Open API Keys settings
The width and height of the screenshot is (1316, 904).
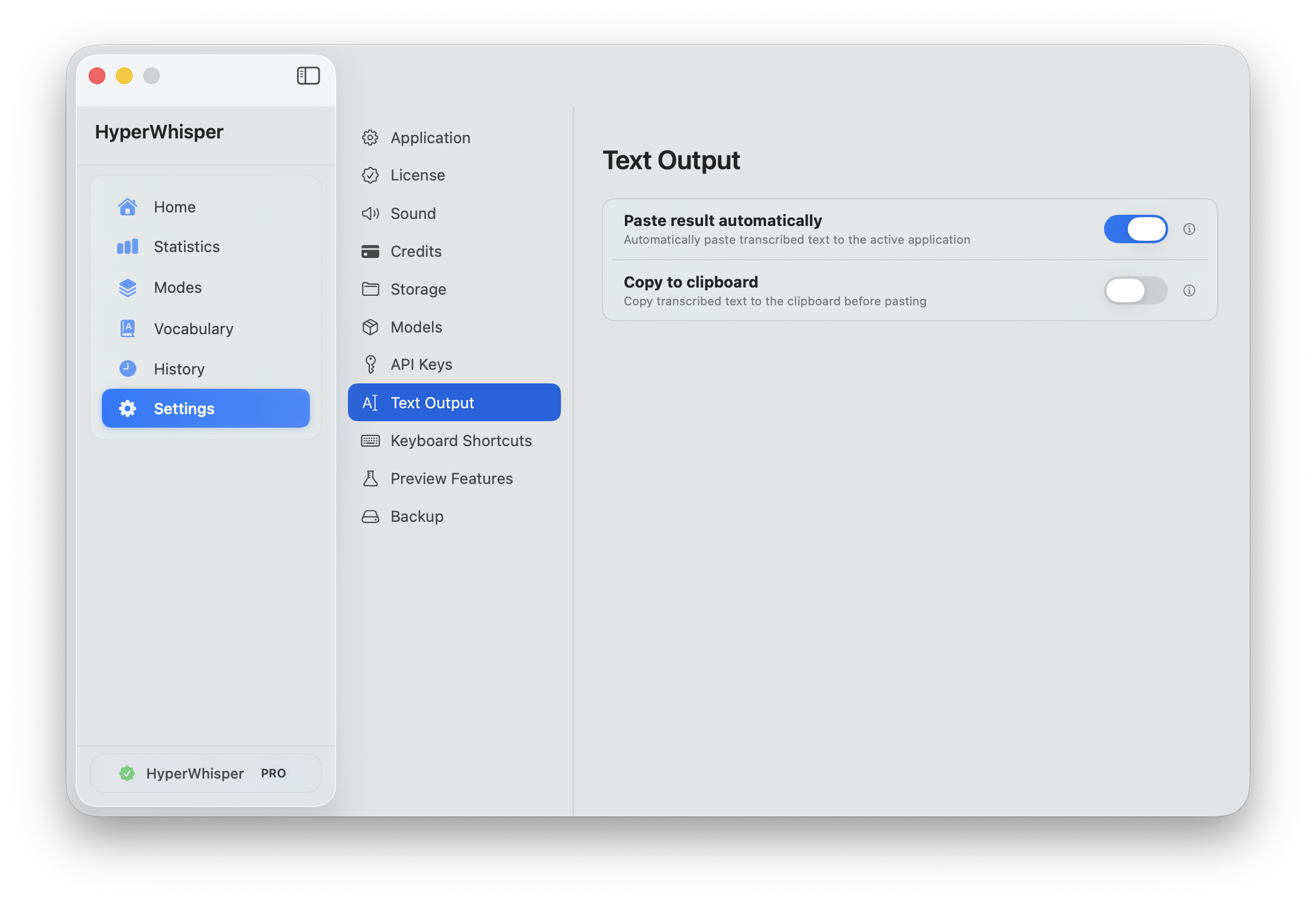(454, 364)
